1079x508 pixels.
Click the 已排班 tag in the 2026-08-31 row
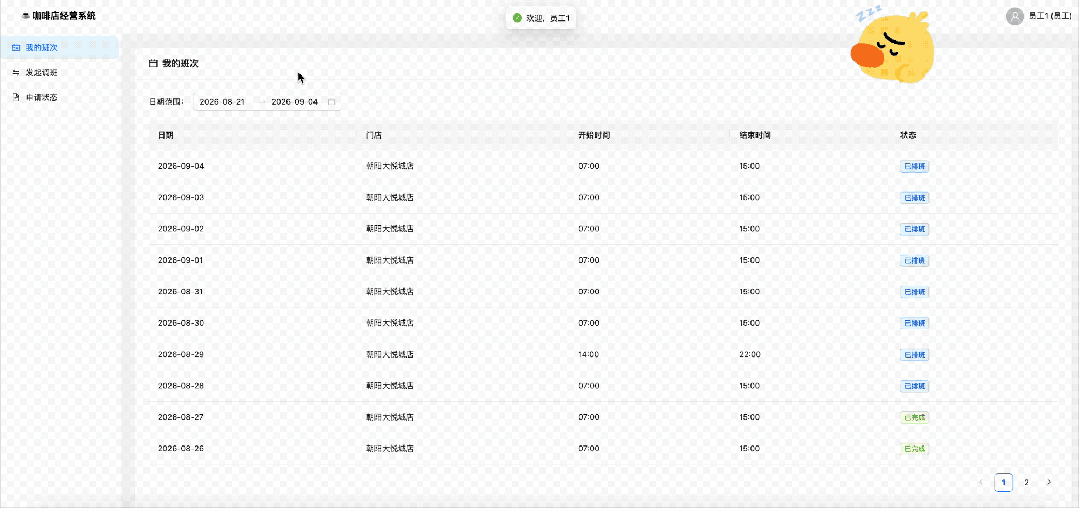coord(915,291)
